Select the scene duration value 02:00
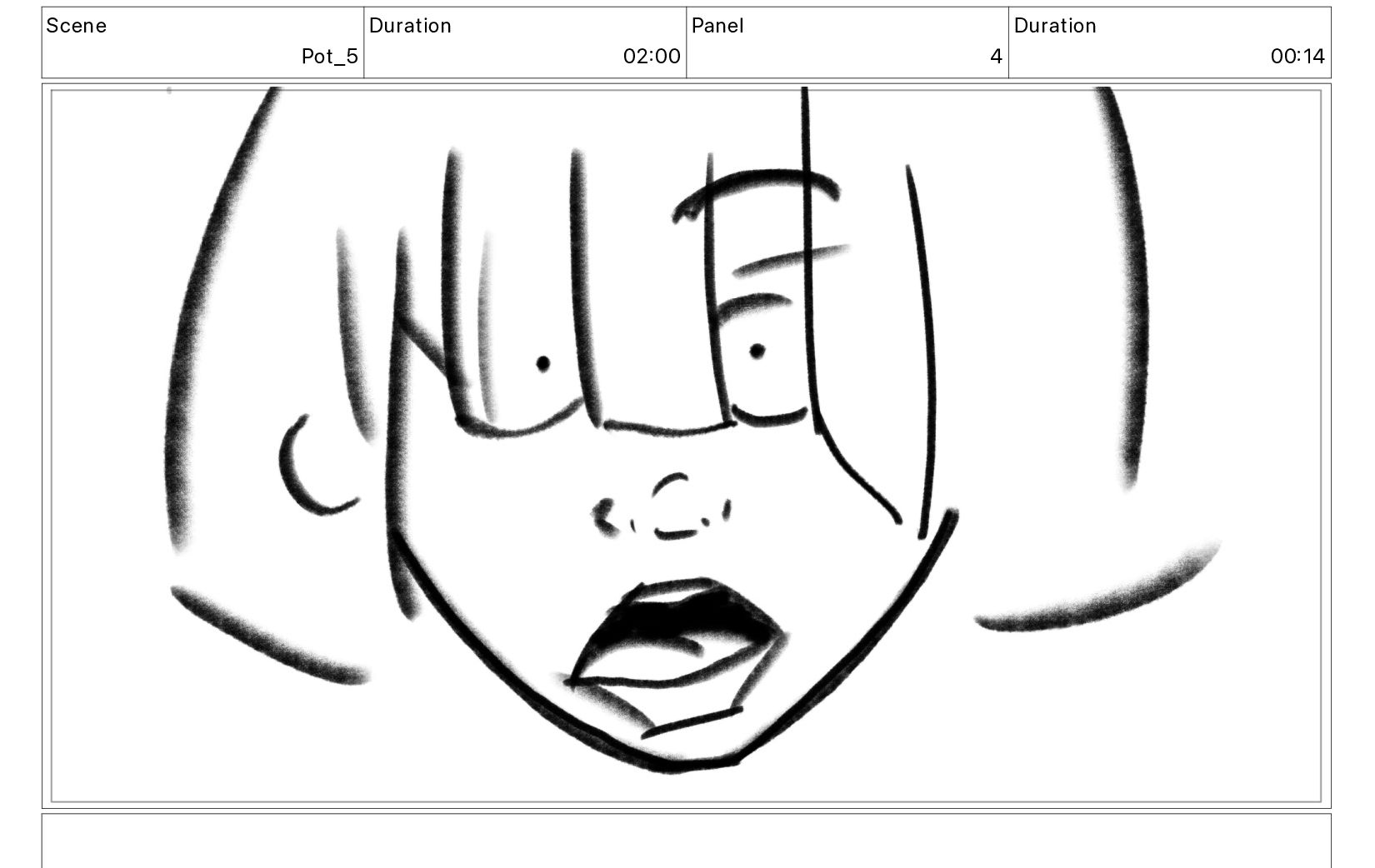Image resolution: width=1375 pixels, height=868 pixels. (x=652, y=57)
